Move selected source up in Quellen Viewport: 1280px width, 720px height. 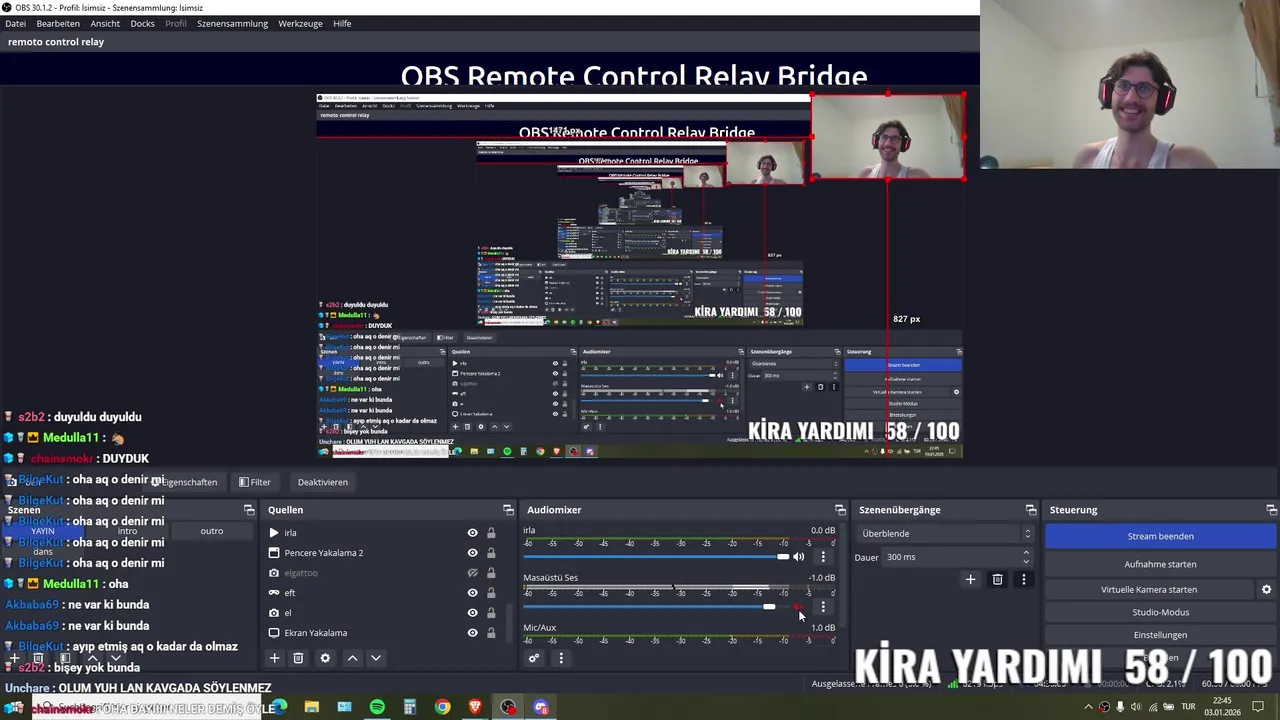tap(352, 658)
